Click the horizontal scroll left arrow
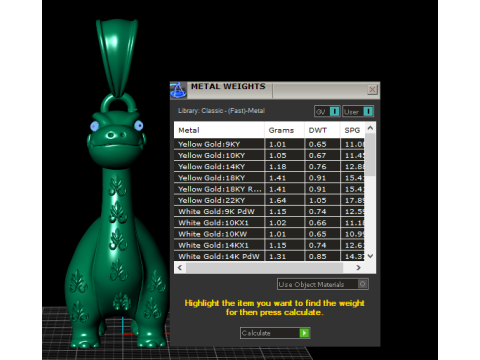Image resolution: width=480 pixels, height=360 pixels. coord(180,267)
